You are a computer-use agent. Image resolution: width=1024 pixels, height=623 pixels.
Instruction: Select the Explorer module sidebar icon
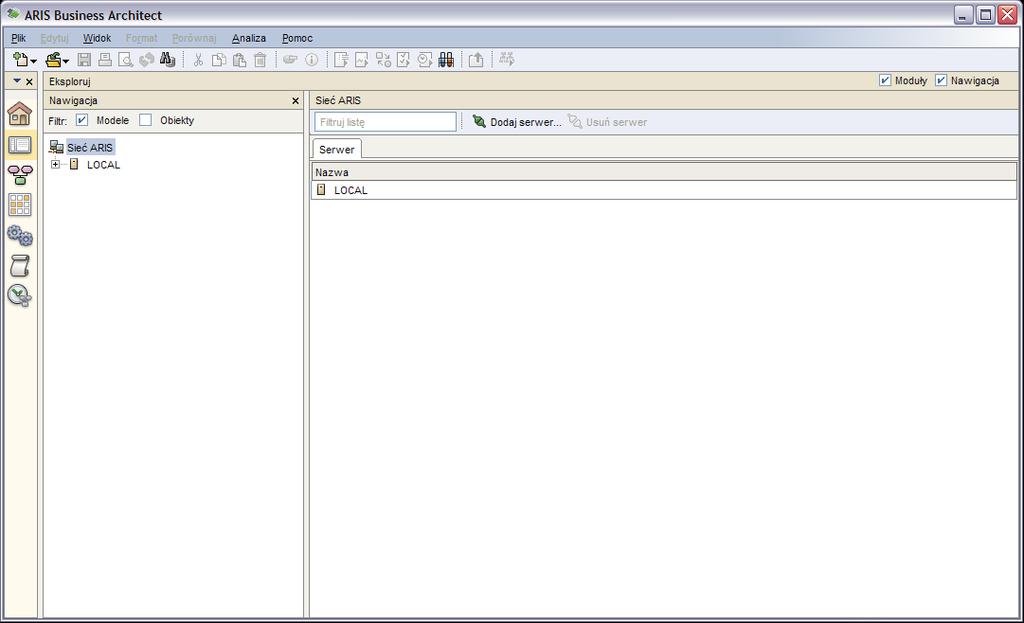coord(20,145)
